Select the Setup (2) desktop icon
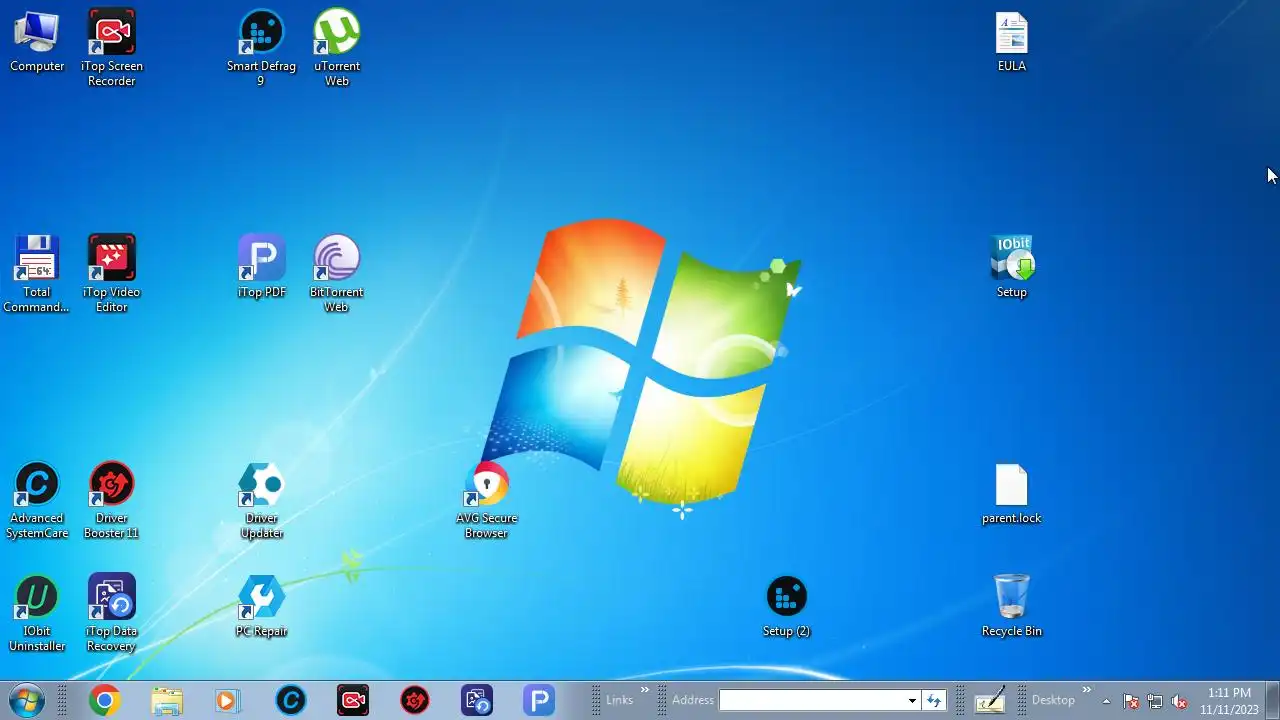 click(x=786, y=607)
